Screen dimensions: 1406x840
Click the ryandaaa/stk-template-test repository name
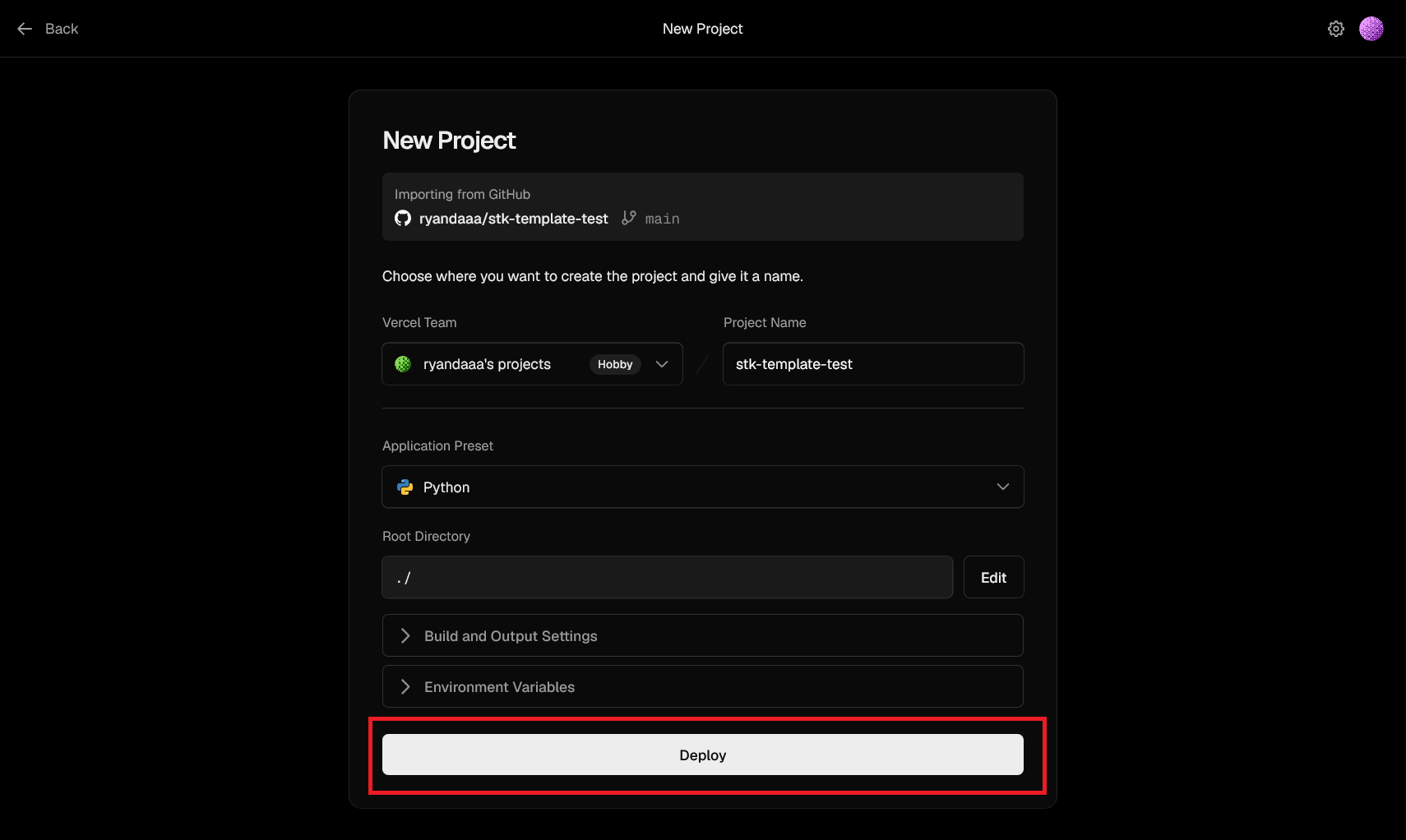(514, 219)
